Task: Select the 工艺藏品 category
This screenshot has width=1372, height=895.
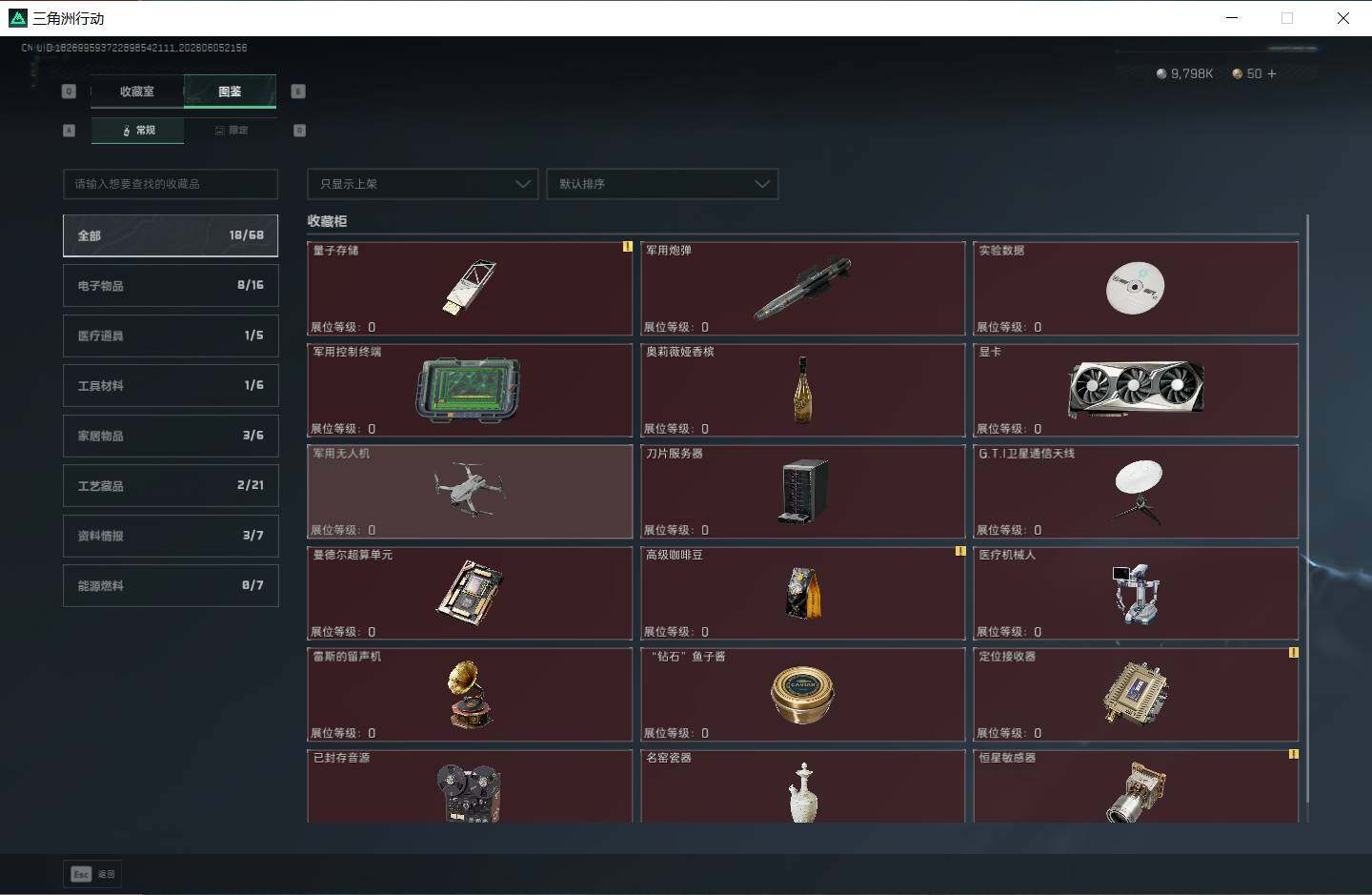Action: point(171,485)
